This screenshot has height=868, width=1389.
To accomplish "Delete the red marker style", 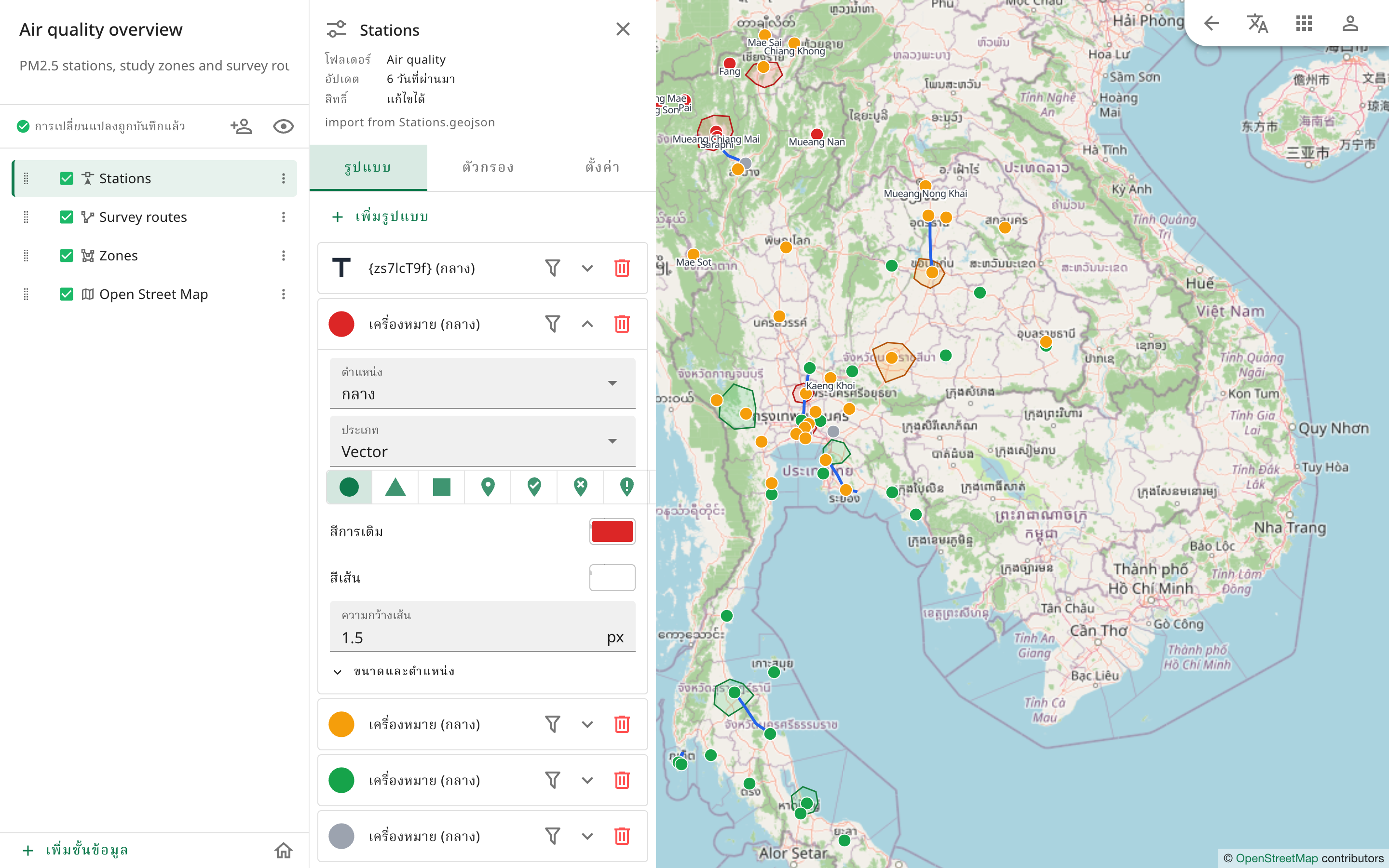I will (622, 325).
